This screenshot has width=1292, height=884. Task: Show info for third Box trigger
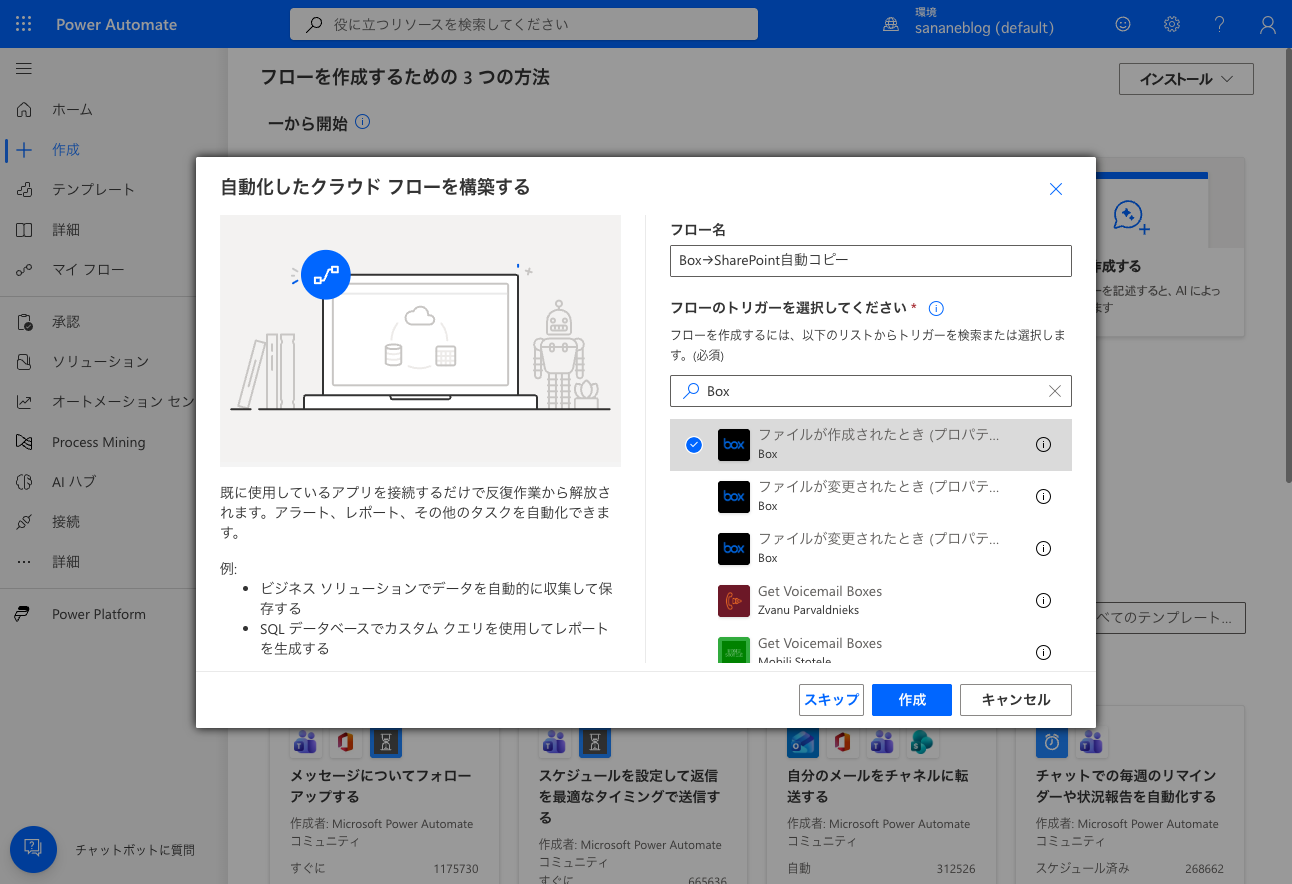(x=1043, y=548)
